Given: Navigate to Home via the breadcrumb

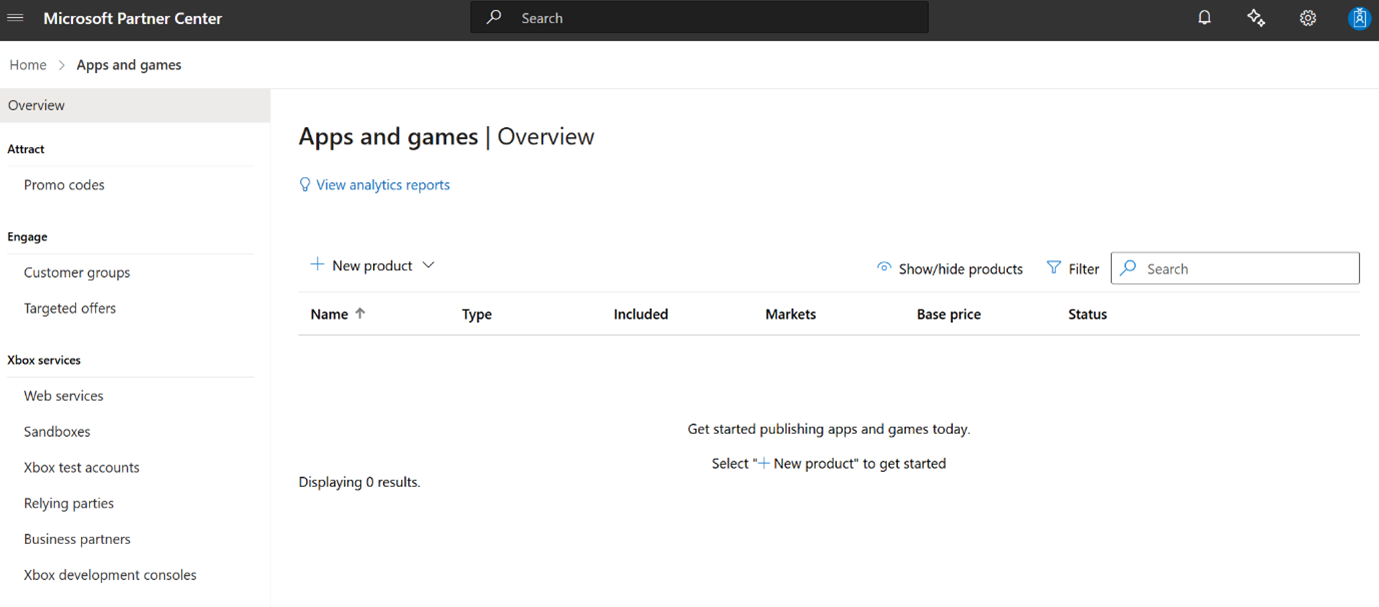Looking at the screenshot, I should [27, 64].
